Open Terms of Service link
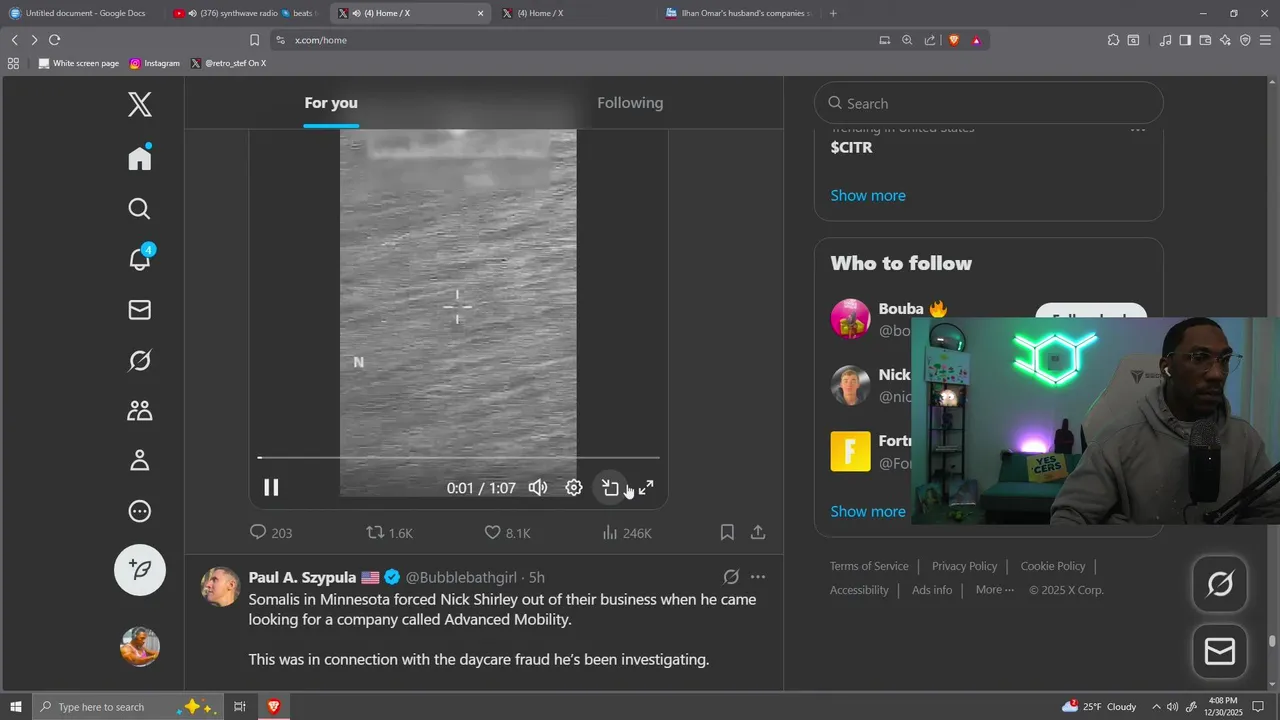1280x720 pixels. pos(869,566)
